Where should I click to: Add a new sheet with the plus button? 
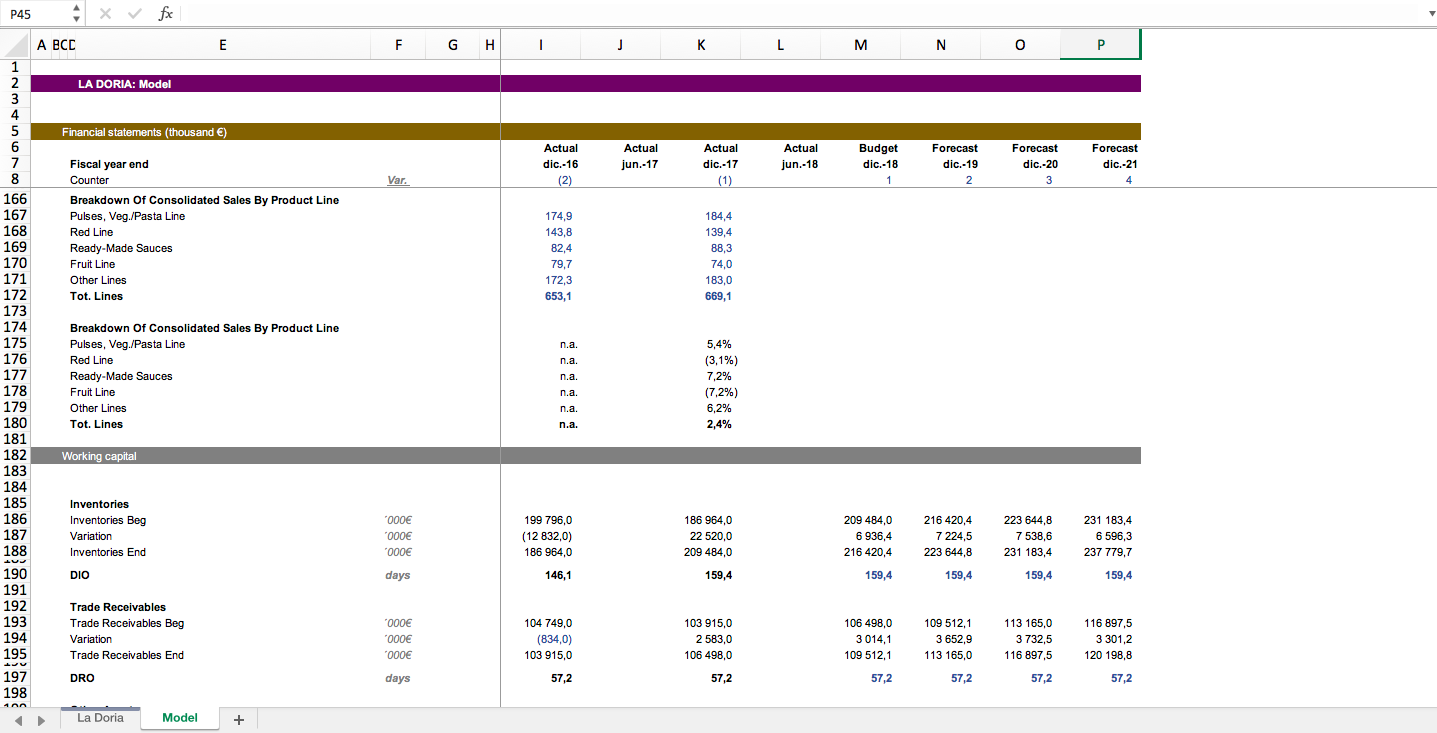pos(238,719)
